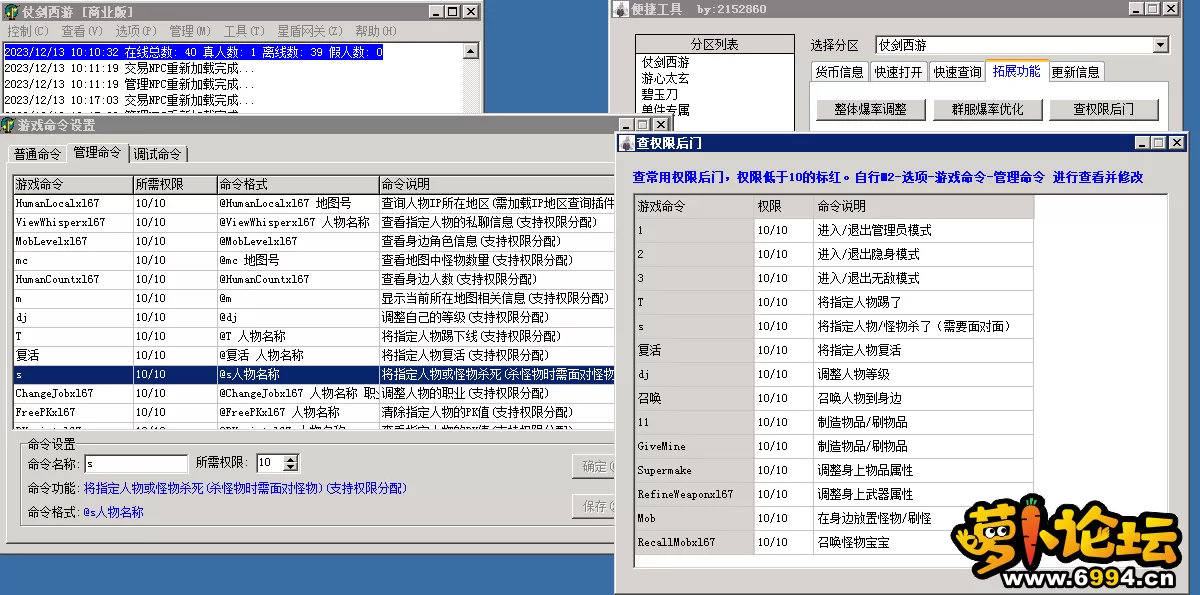Open the 帮助(H) menu
The image size is (1200, 595).
pos(376,31)
